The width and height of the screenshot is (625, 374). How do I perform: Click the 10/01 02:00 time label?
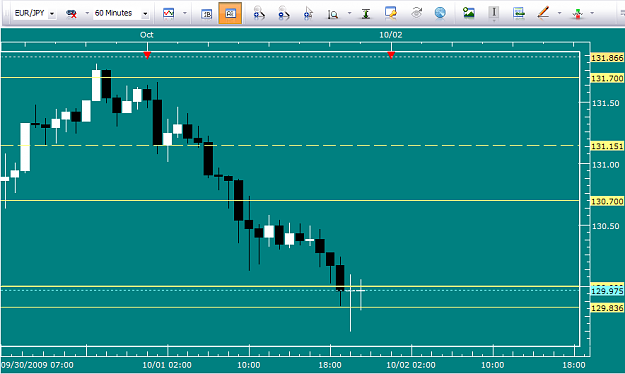[x=167, y=365]
